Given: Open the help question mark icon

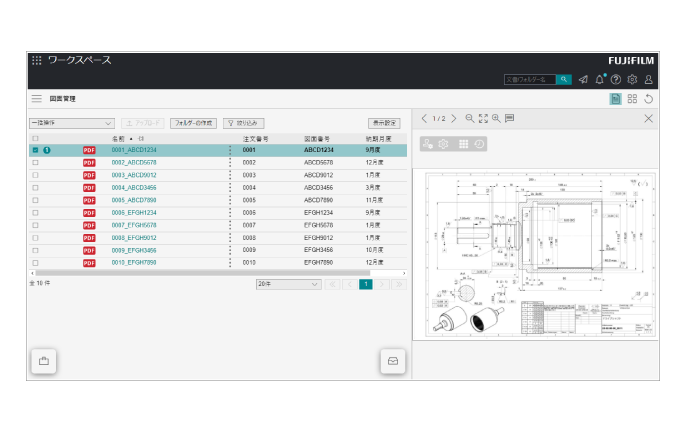Looking at the screenshot, I should [x=616, y=80].
